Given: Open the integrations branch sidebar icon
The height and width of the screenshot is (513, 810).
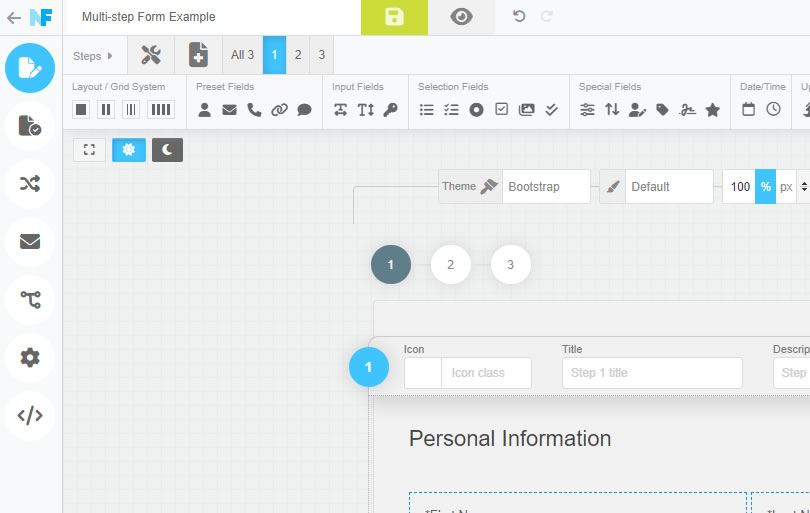Looking at the screenshot, I should tap(30, 299).
